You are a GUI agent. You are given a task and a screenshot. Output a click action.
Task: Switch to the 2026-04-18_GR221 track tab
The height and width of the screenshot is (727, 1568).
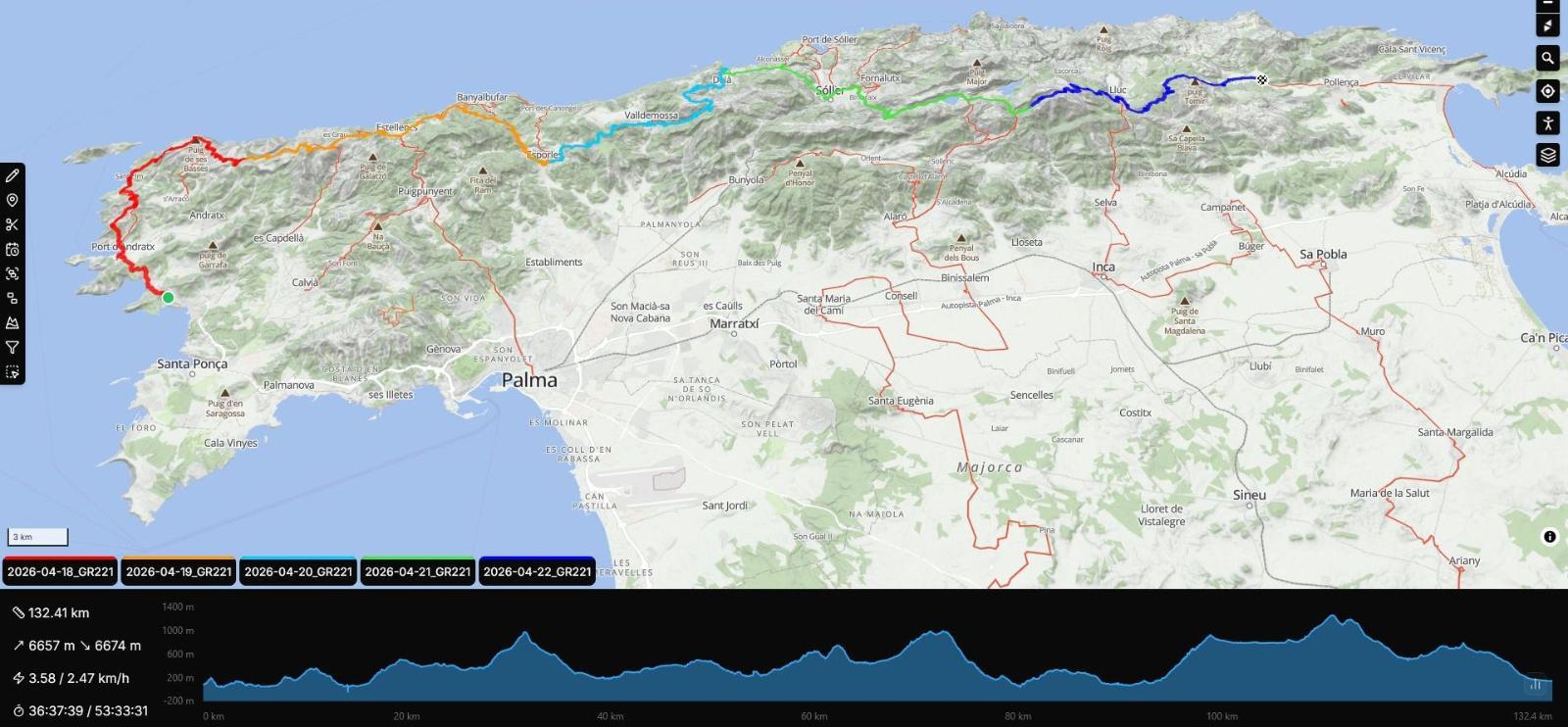point(60,572)
